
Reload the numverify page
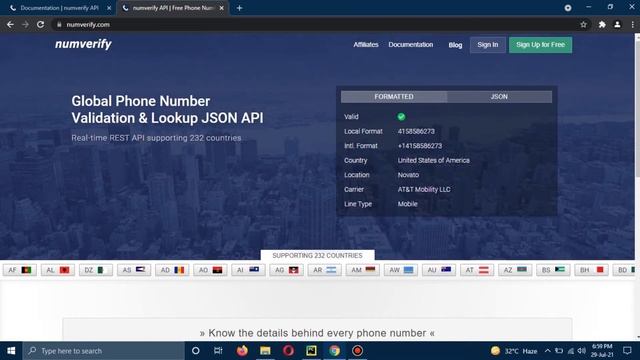40,24
